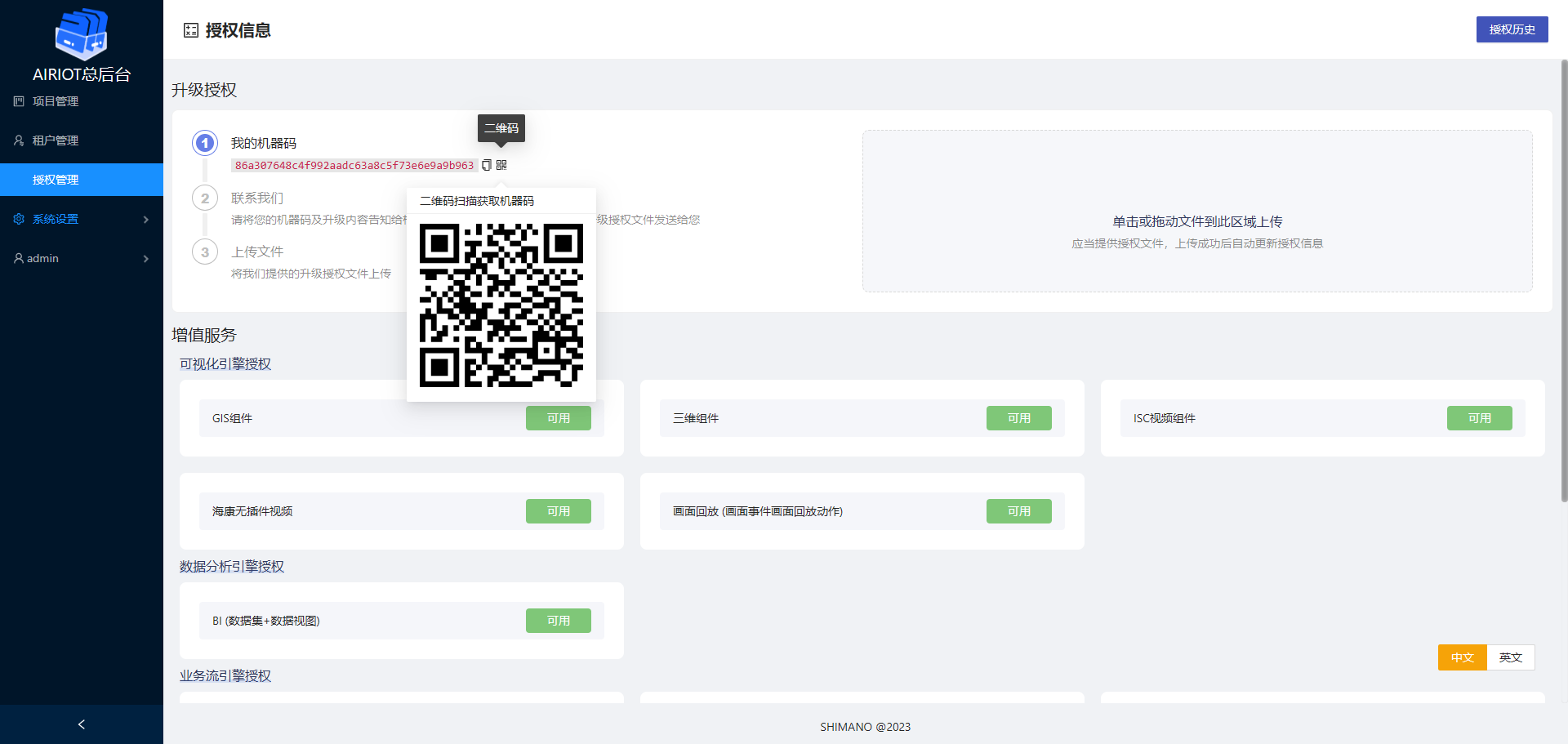This screenshot has height=744, width=1568.
Task: Click the 可用 button for ISC视频组件
Action: point(1480,418)
